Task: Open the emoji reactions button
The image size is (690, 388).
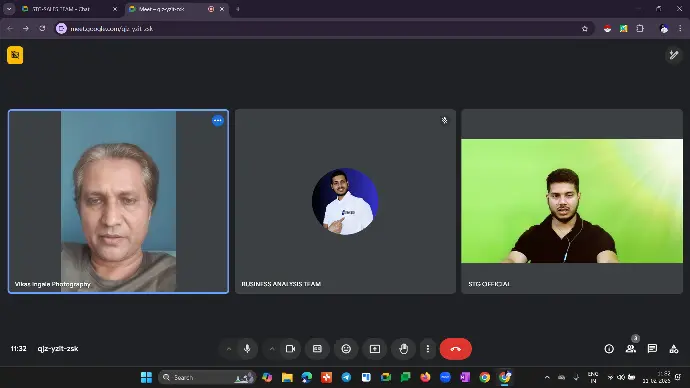Action: (346, 349)
